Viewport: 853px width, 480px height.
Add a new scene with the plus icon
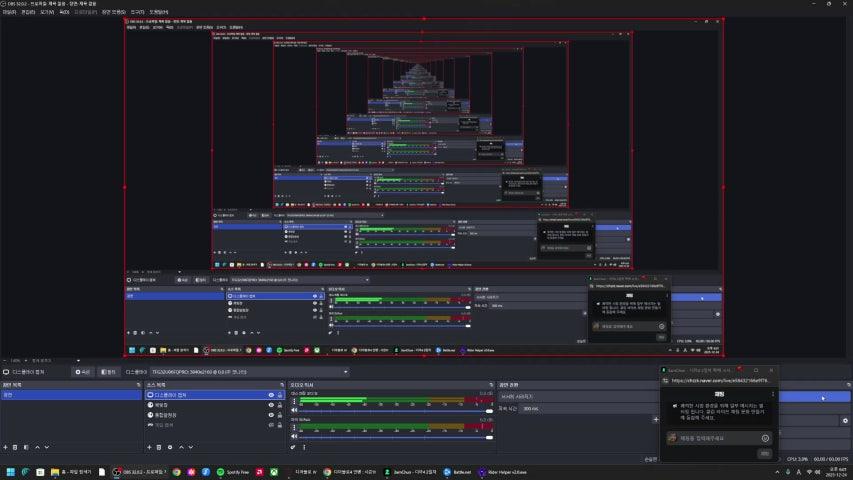pyautogui.click(x=5, y=447)
